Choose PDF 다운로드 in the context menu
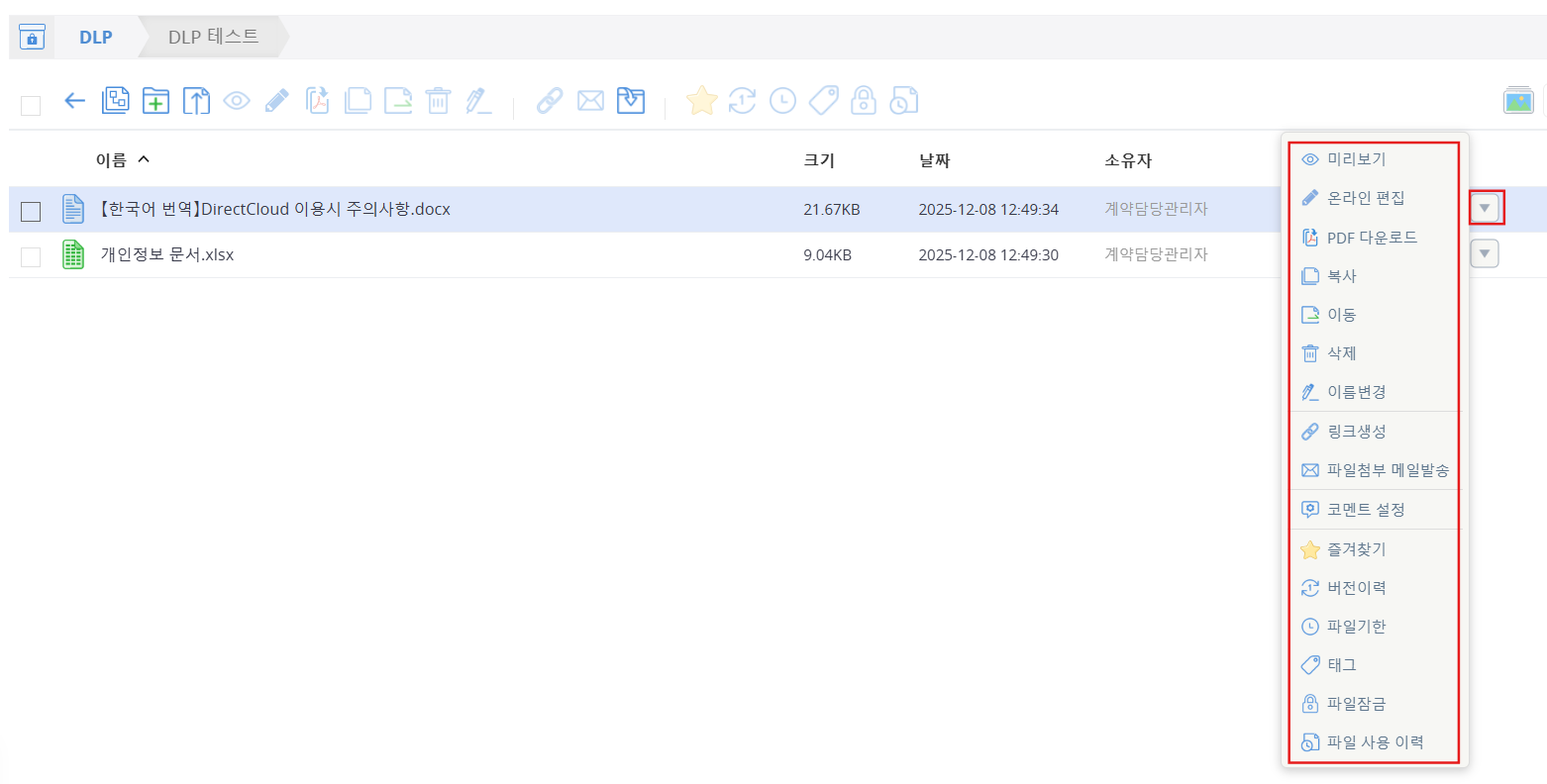Image resolution: width=1547 pixels, height=784 pixels. (1374, 238)
